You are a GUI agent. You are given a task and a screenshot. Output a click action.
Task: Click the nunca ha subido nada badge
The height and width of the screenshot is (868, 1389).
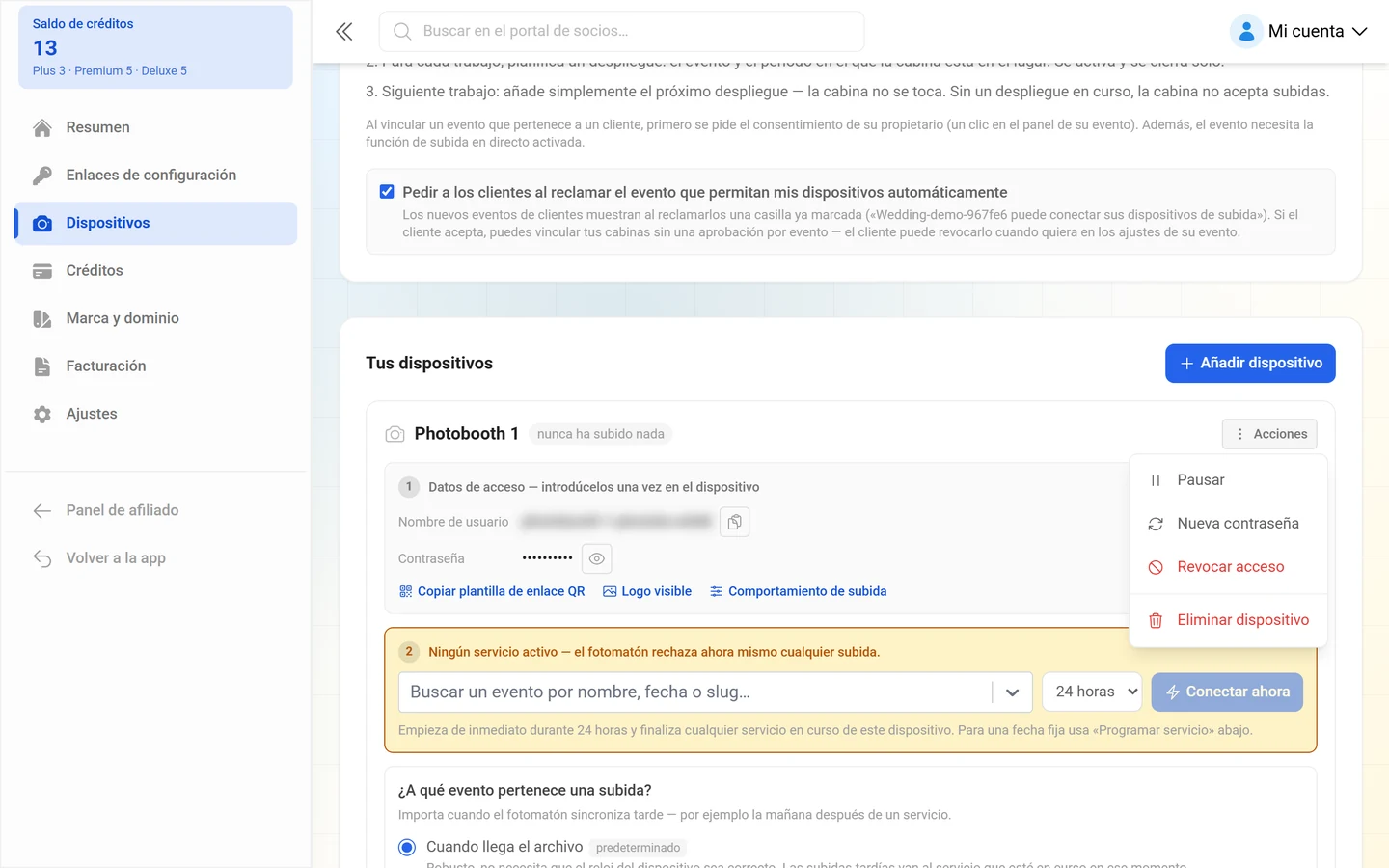601,434
